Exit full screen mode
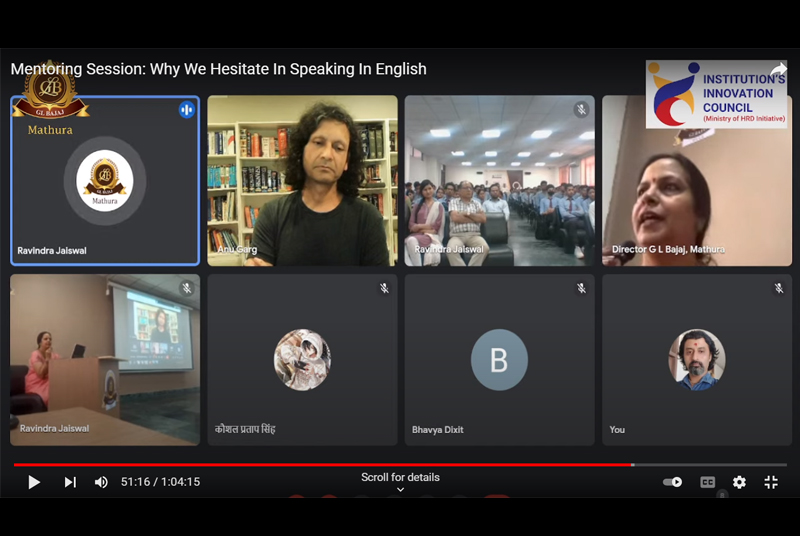 pyautogui.click(x=771, y=482)
